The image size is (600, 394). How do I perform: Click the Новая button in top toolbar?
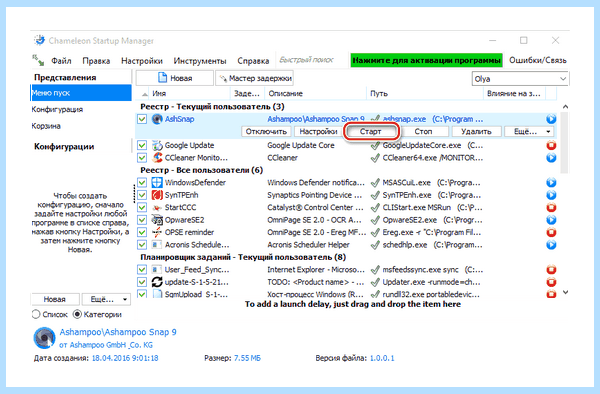[x=174, y=78]
